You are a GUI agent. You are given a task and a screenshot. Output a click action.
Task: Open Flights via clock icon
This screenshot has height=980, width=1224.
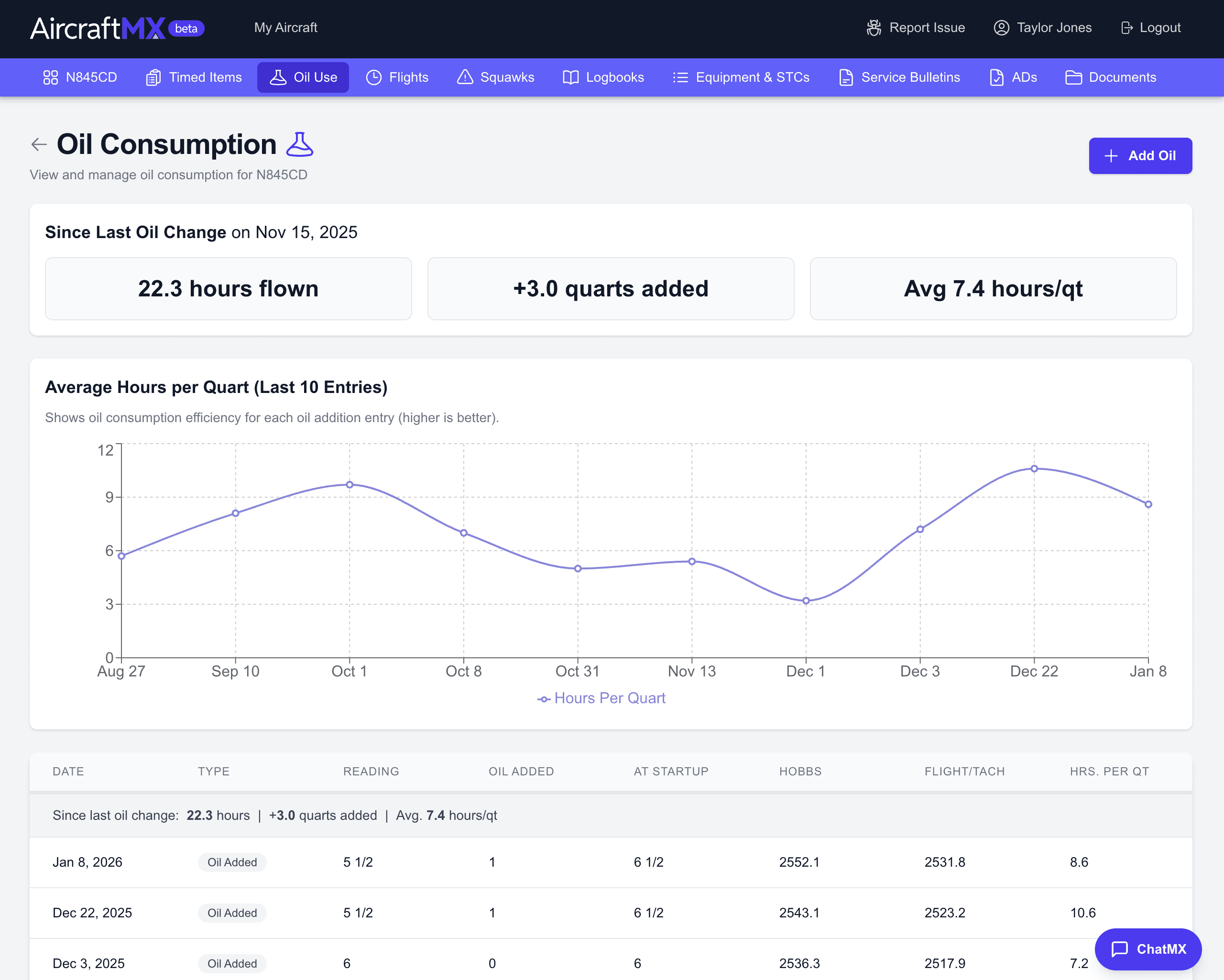[x=373, y=77]
